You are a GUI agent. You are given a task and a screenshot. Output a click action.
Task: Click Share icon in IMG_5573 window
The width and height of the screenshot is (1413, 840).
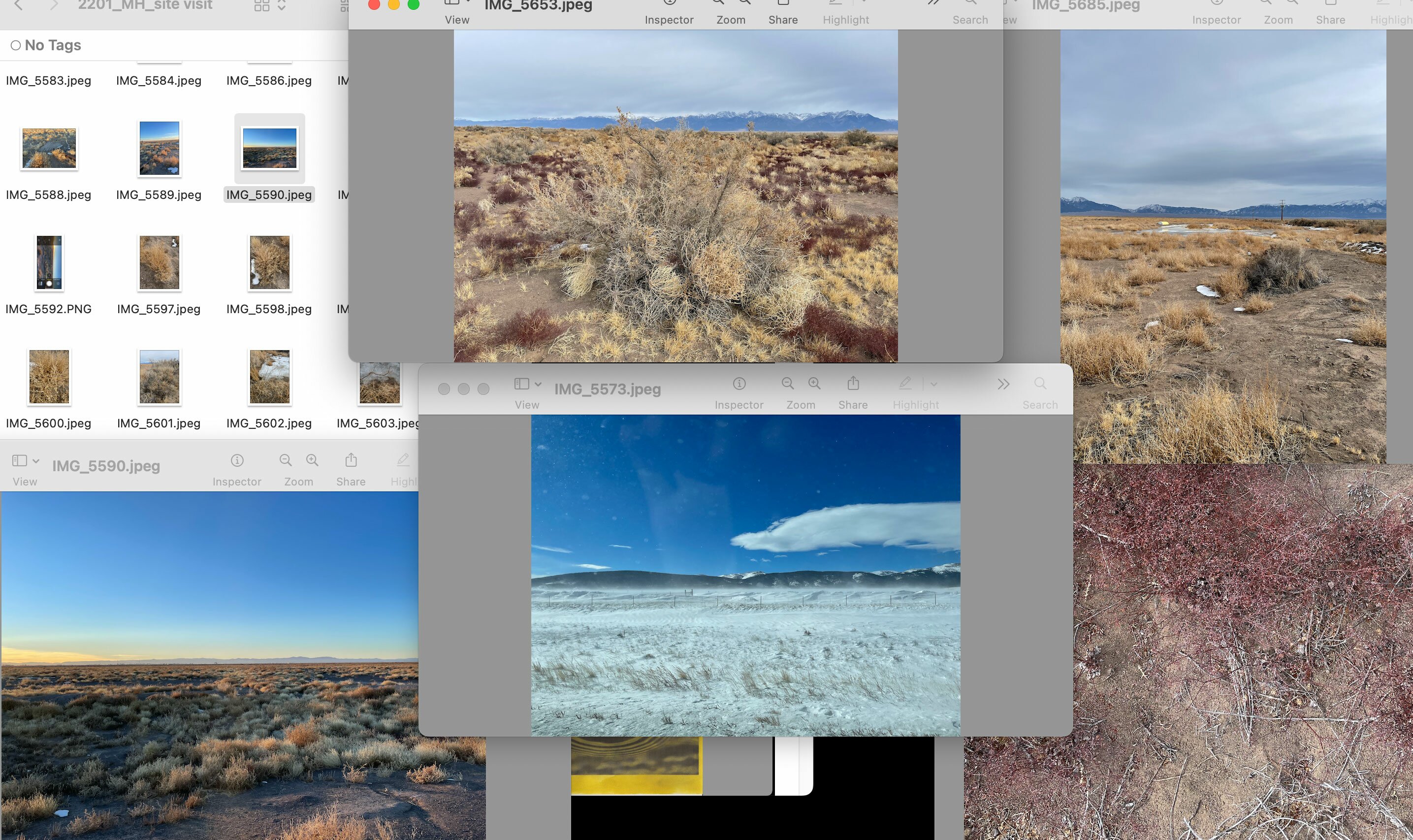coord(853,384)
